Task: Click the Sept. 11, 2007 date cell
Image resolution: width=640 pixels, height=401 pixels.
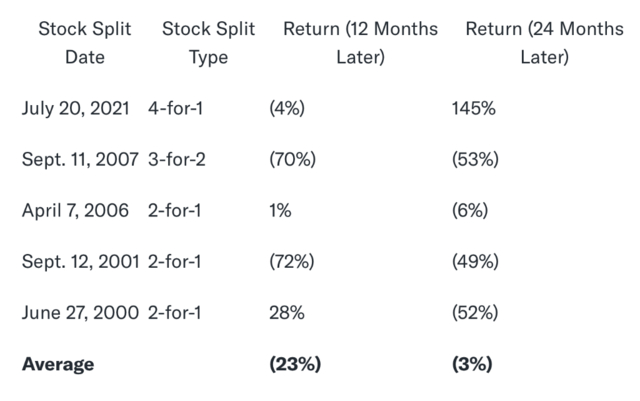Action: [x=79, y=159]
